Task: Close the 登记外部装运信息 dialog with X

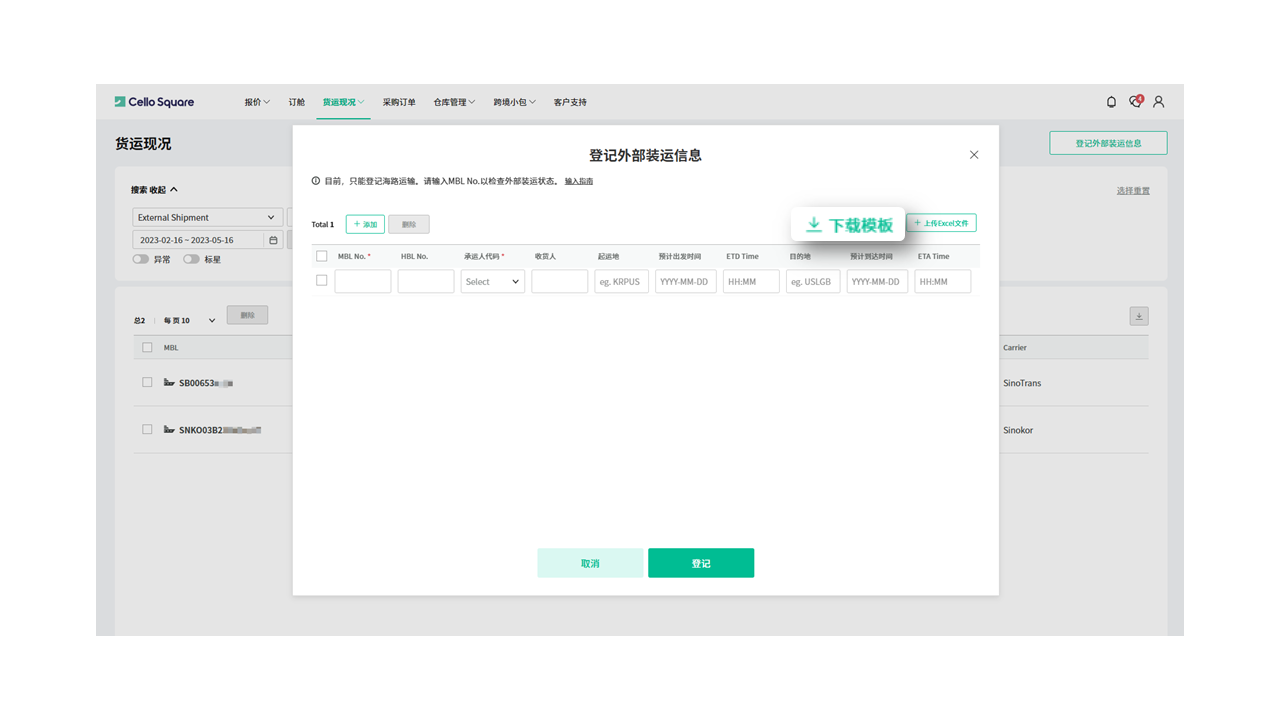Action: 974,155
